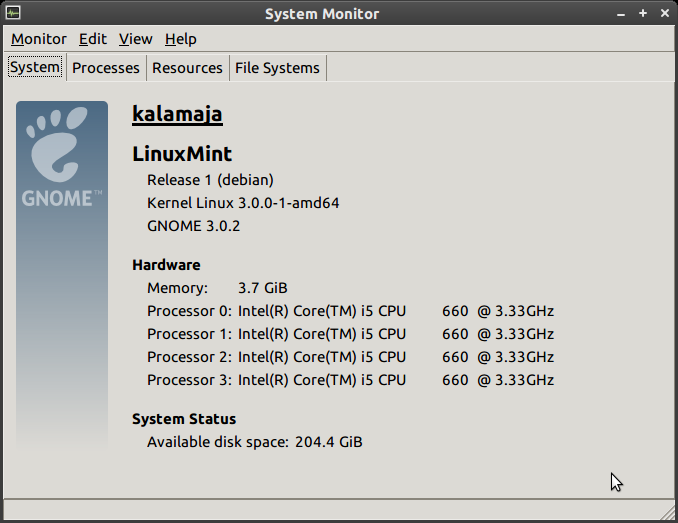Open the Edit menu
The width and height of the screenshot is (678, 523).
(93, 39)
